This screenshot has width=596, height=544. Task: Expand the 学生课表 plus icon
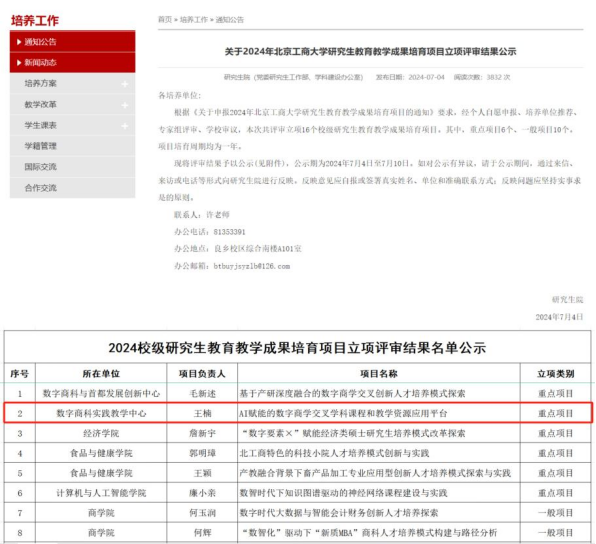[125, 126]
